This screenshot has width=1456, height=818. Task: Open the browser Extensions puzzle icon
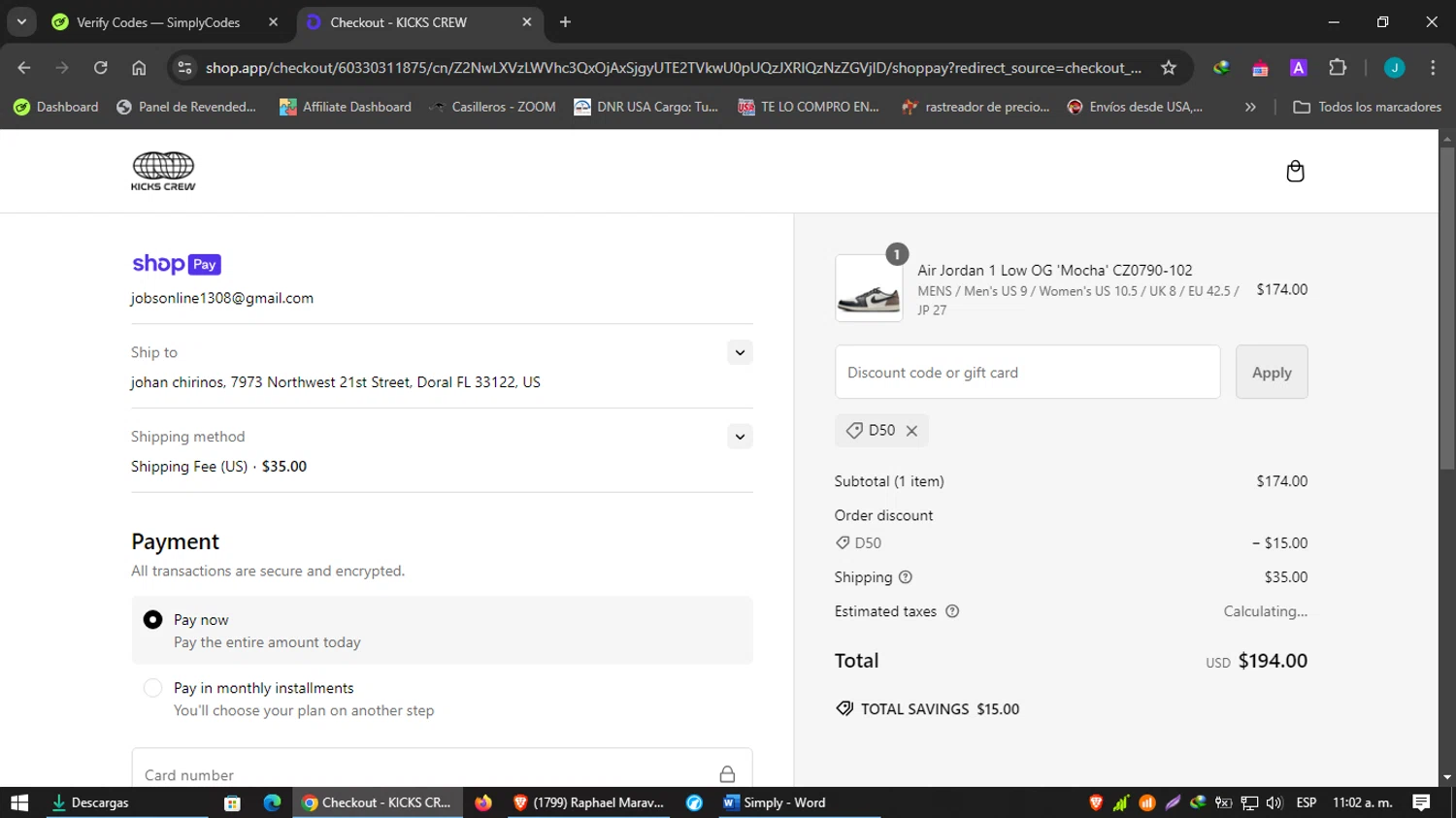[x=1338, y=68]
